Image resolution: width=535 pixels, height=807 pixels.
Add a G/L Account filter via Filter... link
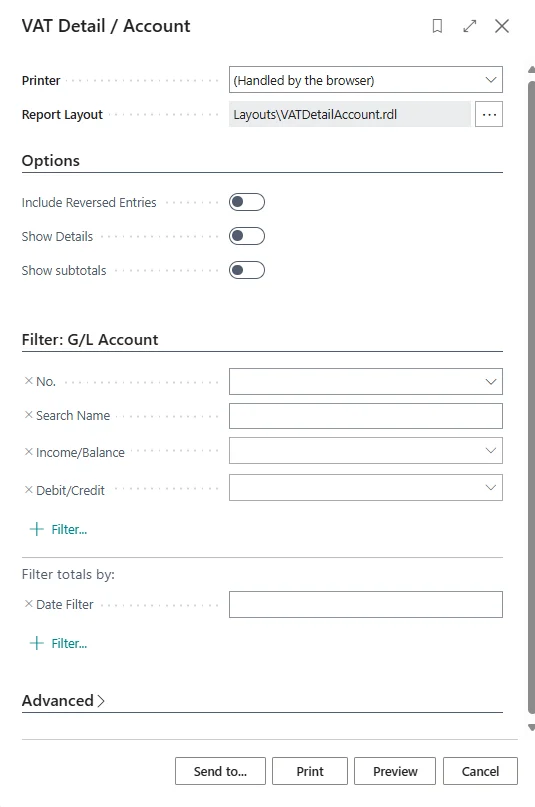[59, 529]
